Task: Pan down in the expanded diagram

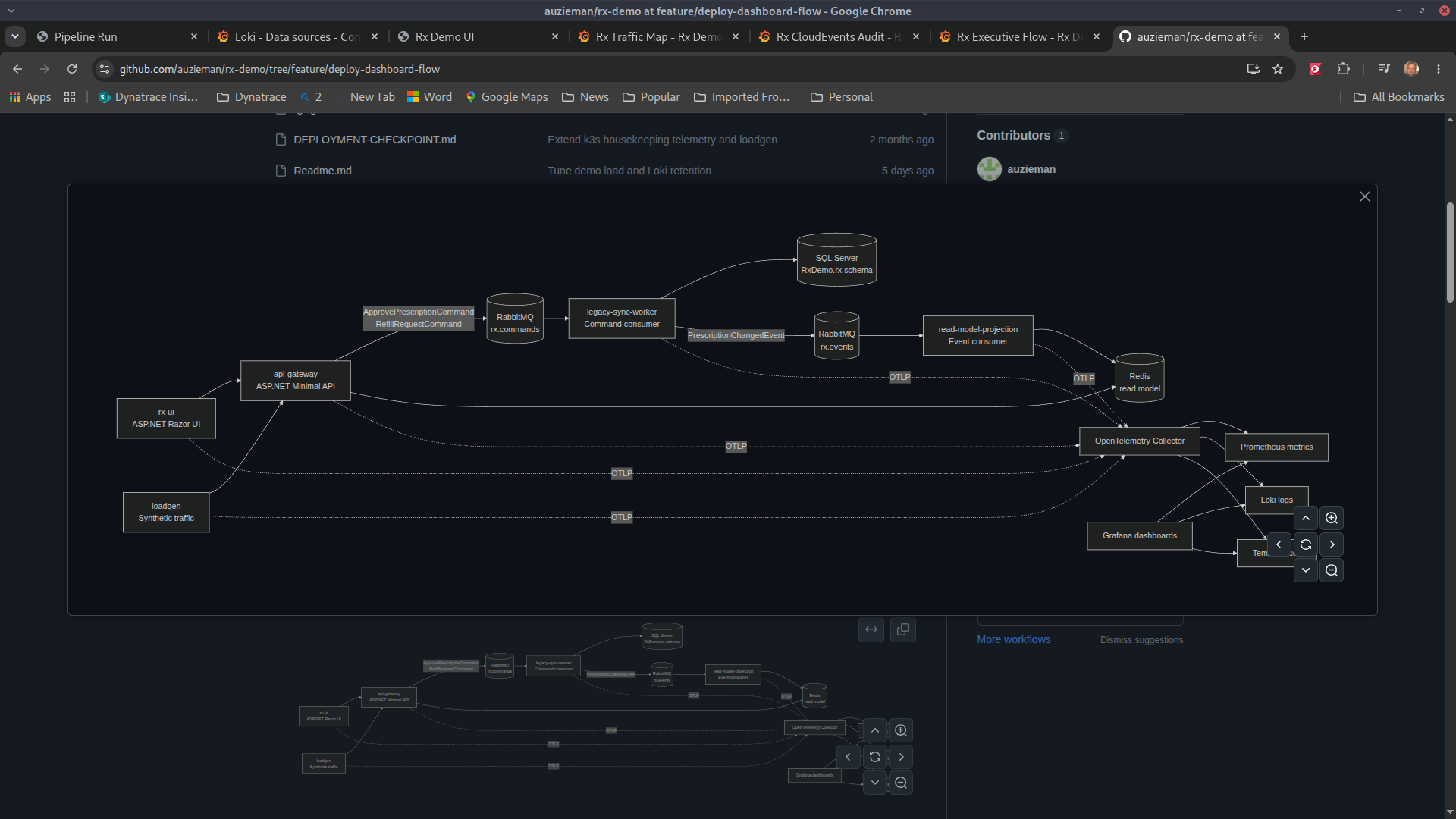Action: point(1306,570)
